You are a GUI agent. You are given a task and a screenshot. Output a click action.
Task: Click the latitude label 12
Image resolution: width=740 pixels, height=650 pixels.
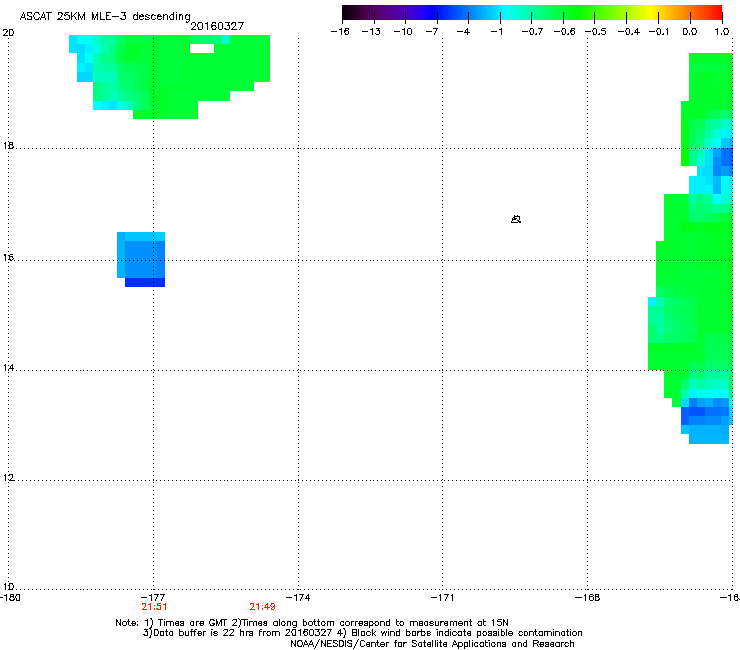coord(8,478)
